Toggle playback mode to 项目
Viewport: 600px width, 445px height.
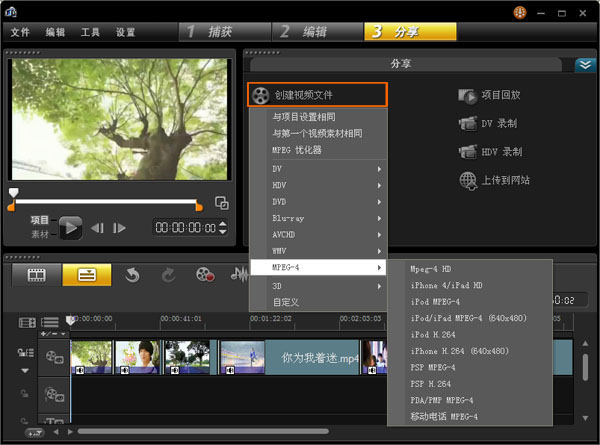[x=39, y=220]
